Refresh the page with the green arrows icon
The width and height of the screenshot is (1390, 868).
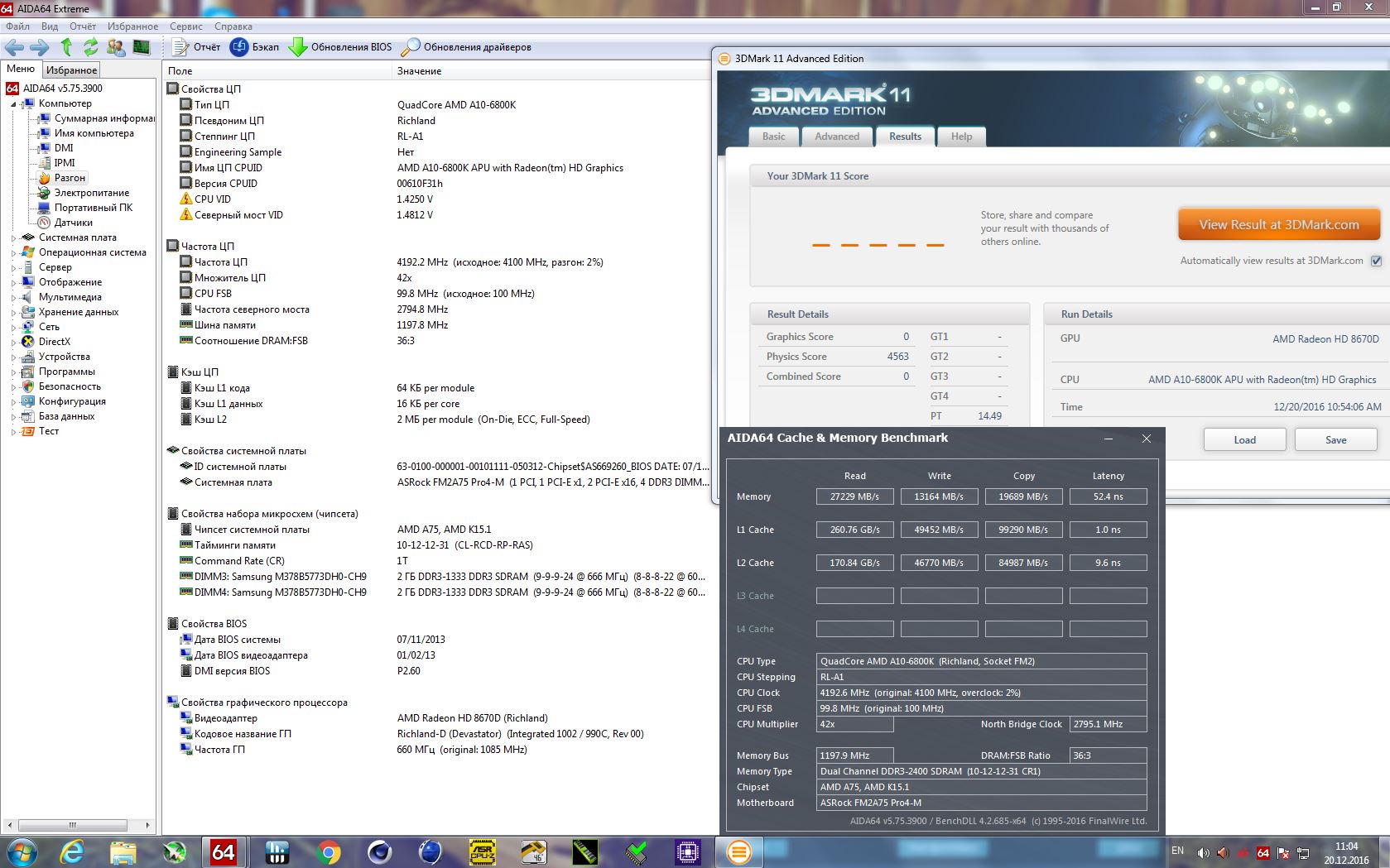coord(90,47)
